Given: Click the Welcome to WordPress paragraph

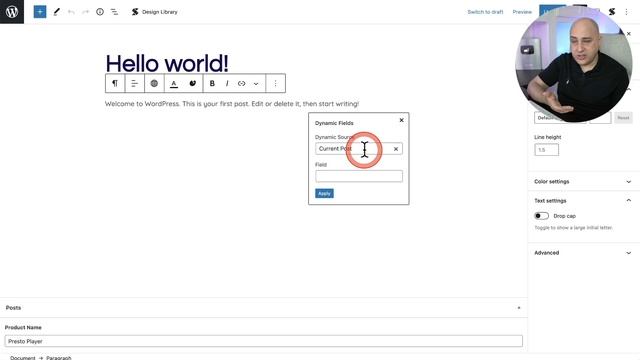Looking at the screenshot, I should coord(232,104).
